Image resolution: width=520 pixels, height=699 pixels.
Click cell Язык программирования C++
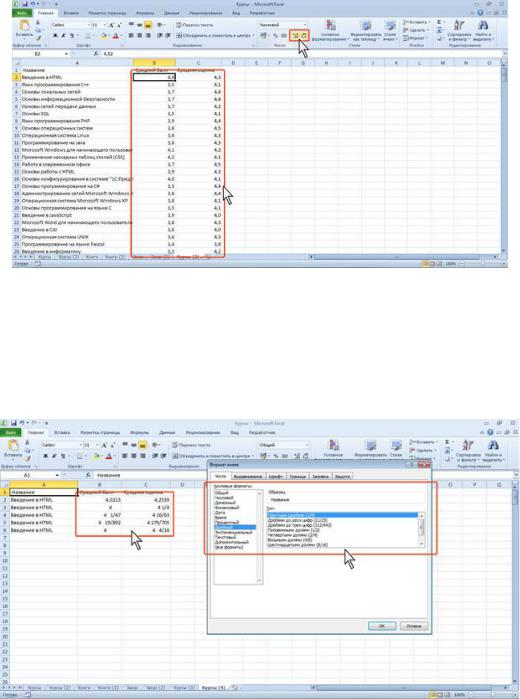click(77, 84)
